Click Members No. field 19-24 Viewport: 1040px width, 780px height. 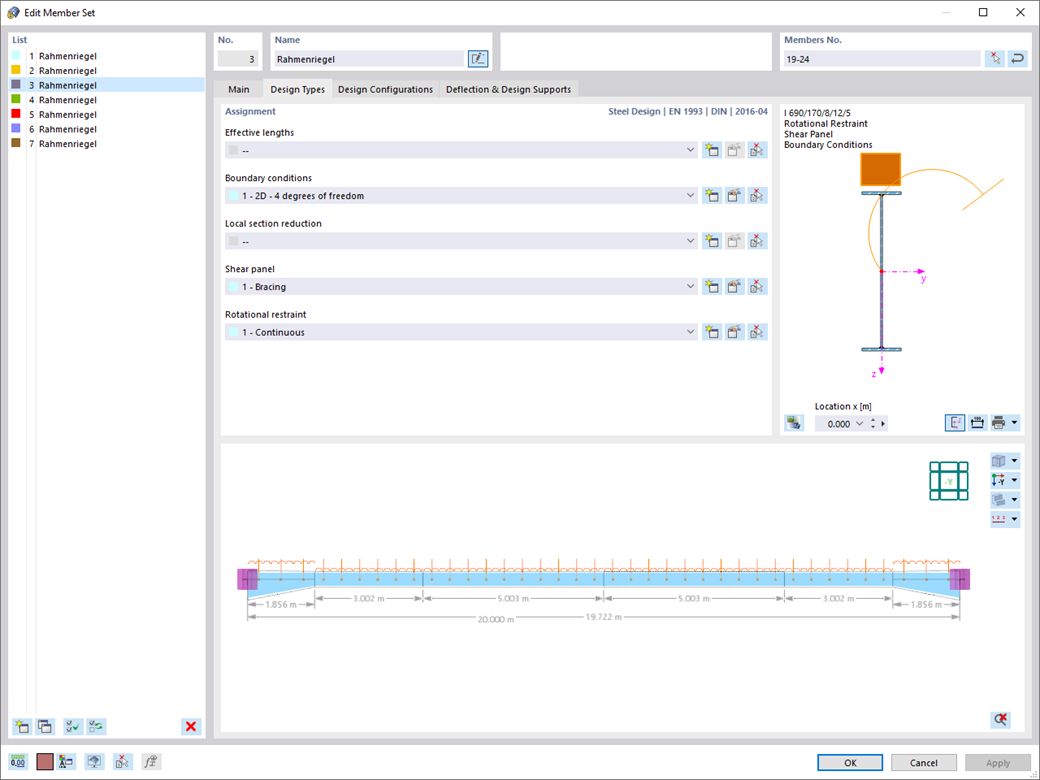coord(881,59)
